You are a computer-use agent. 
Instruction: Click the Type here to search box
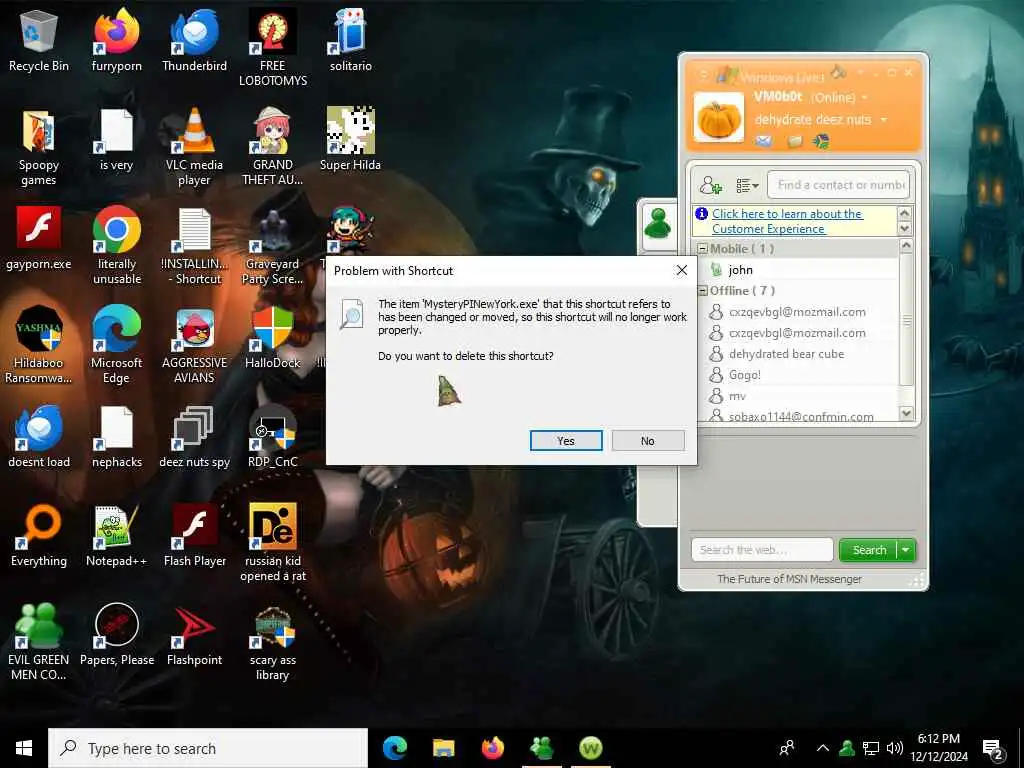pos(208,748)
